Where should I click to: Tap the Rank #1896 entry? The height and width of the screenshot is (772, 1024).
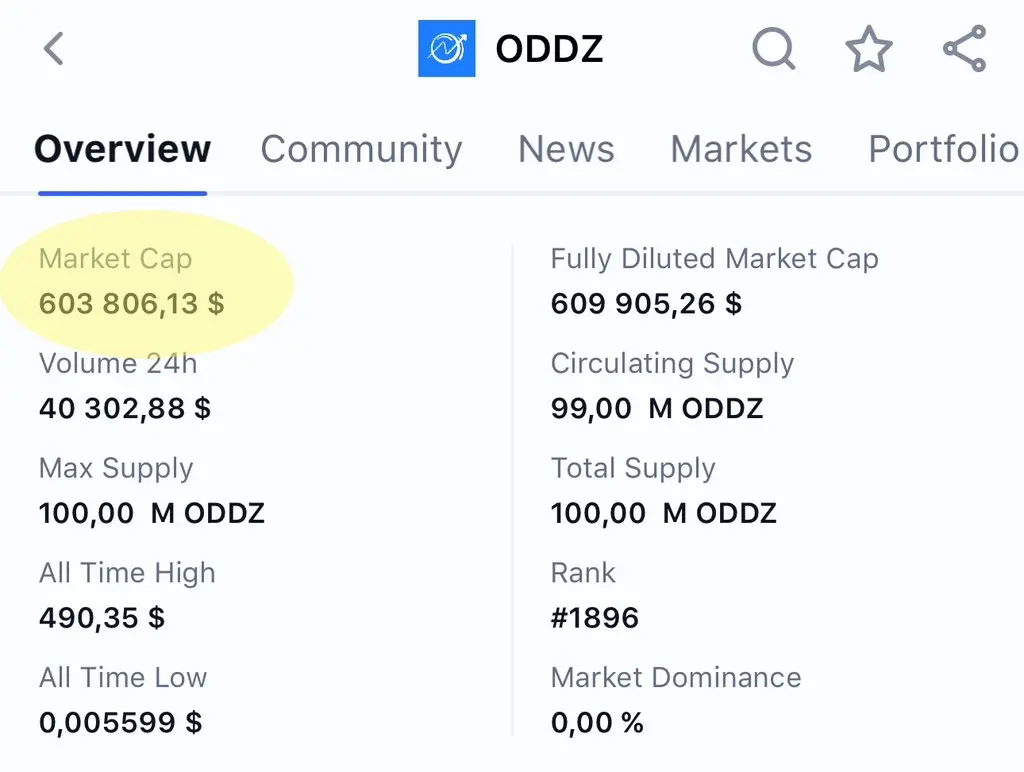pyautogui.click(x=594, y=617)
